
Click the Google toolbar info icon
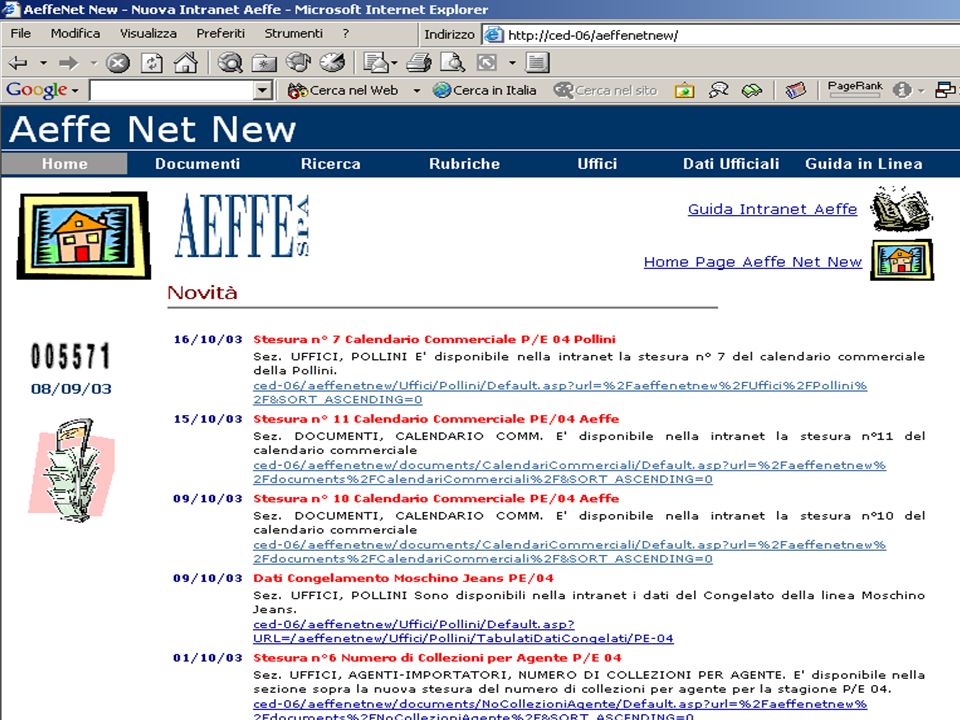point(901,90)
